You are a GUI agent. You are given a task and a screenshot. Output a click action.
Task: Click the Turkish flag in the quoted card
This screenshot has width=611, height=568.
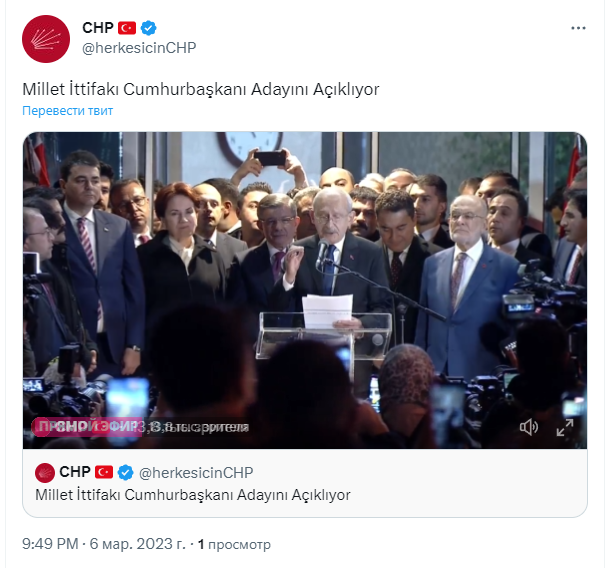(x=104, y=472)
